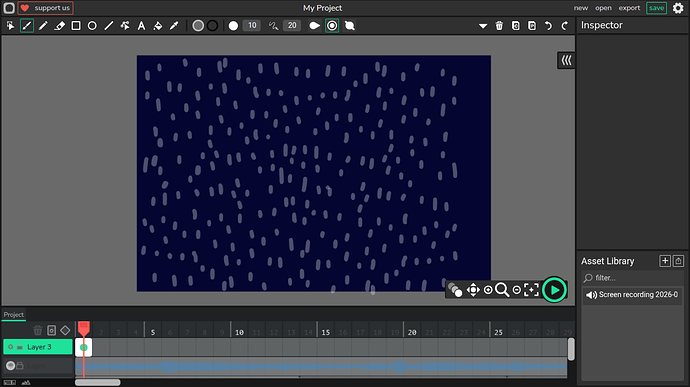Select the Brush tool
The height and width of the screenshot is (387, 690).
click(27, 26)
